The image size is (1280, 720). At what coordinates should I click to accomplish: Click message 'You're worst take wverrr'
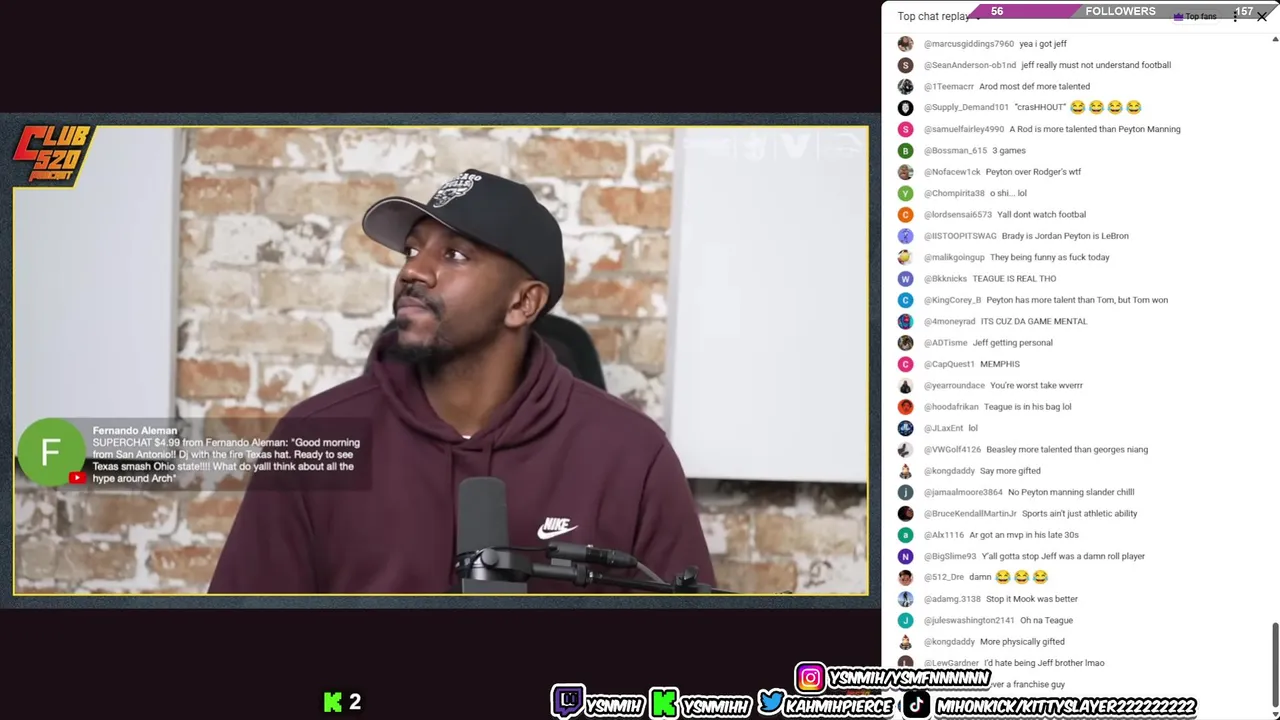pos(1036,386)
